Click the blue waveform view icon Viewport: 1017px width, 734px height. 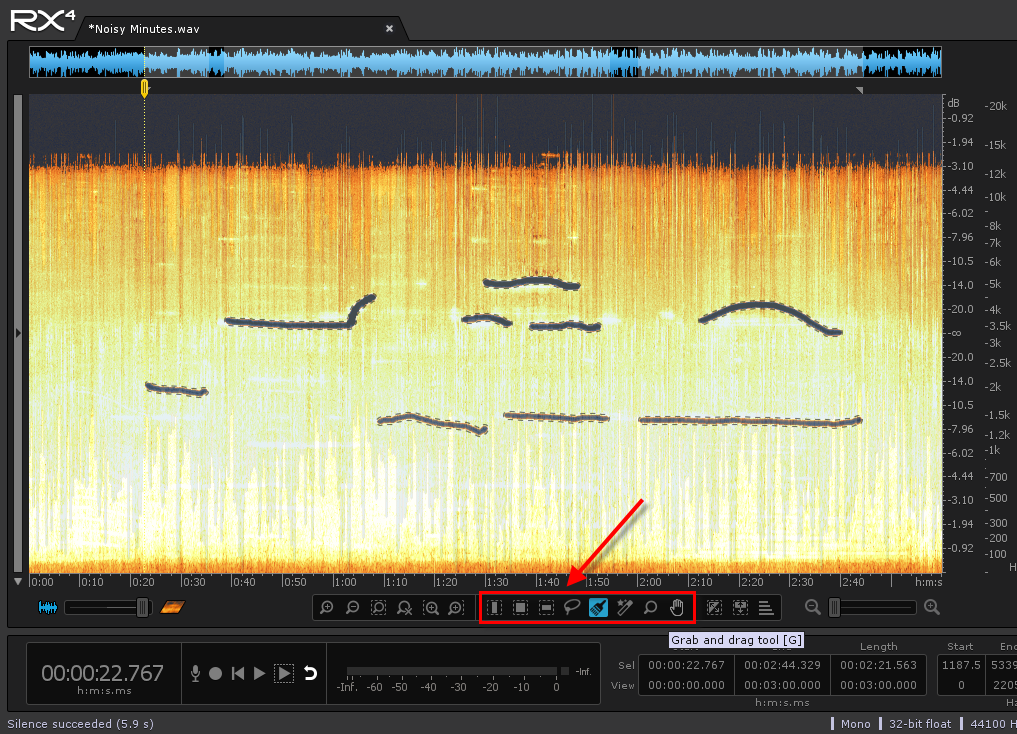pyautogui.click(x=47, y=608)
